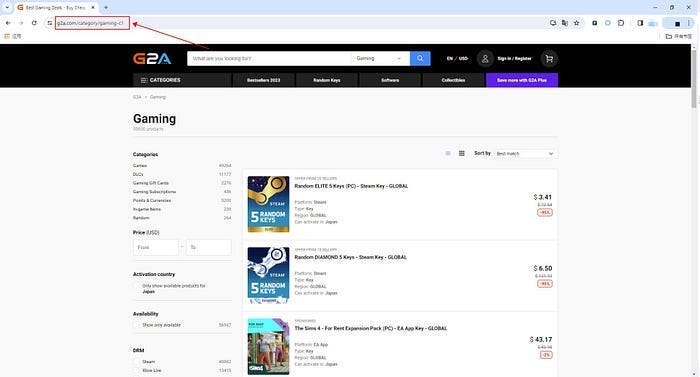Click Save more with G2A Plus button
The image size is (700, 377).
pyautogui.click(x=522, y=80)
